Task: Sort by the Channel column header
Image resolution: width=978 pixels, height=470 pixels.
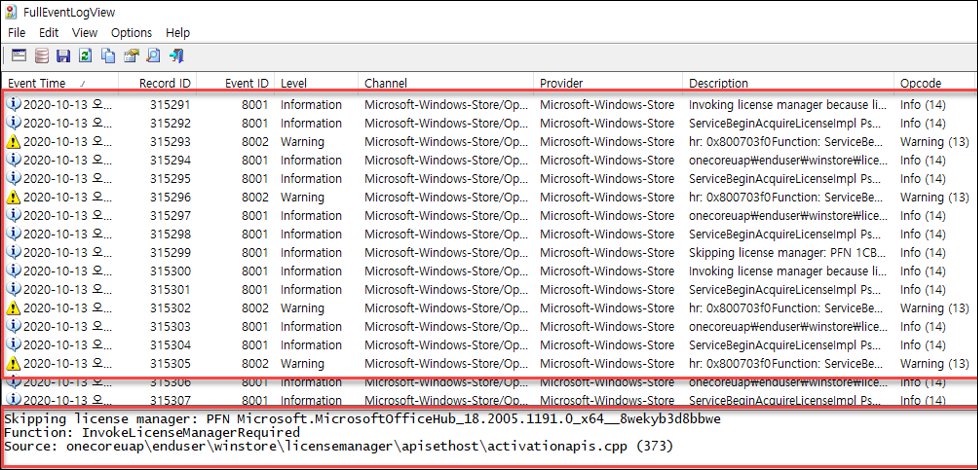Action: pos(446,83)
